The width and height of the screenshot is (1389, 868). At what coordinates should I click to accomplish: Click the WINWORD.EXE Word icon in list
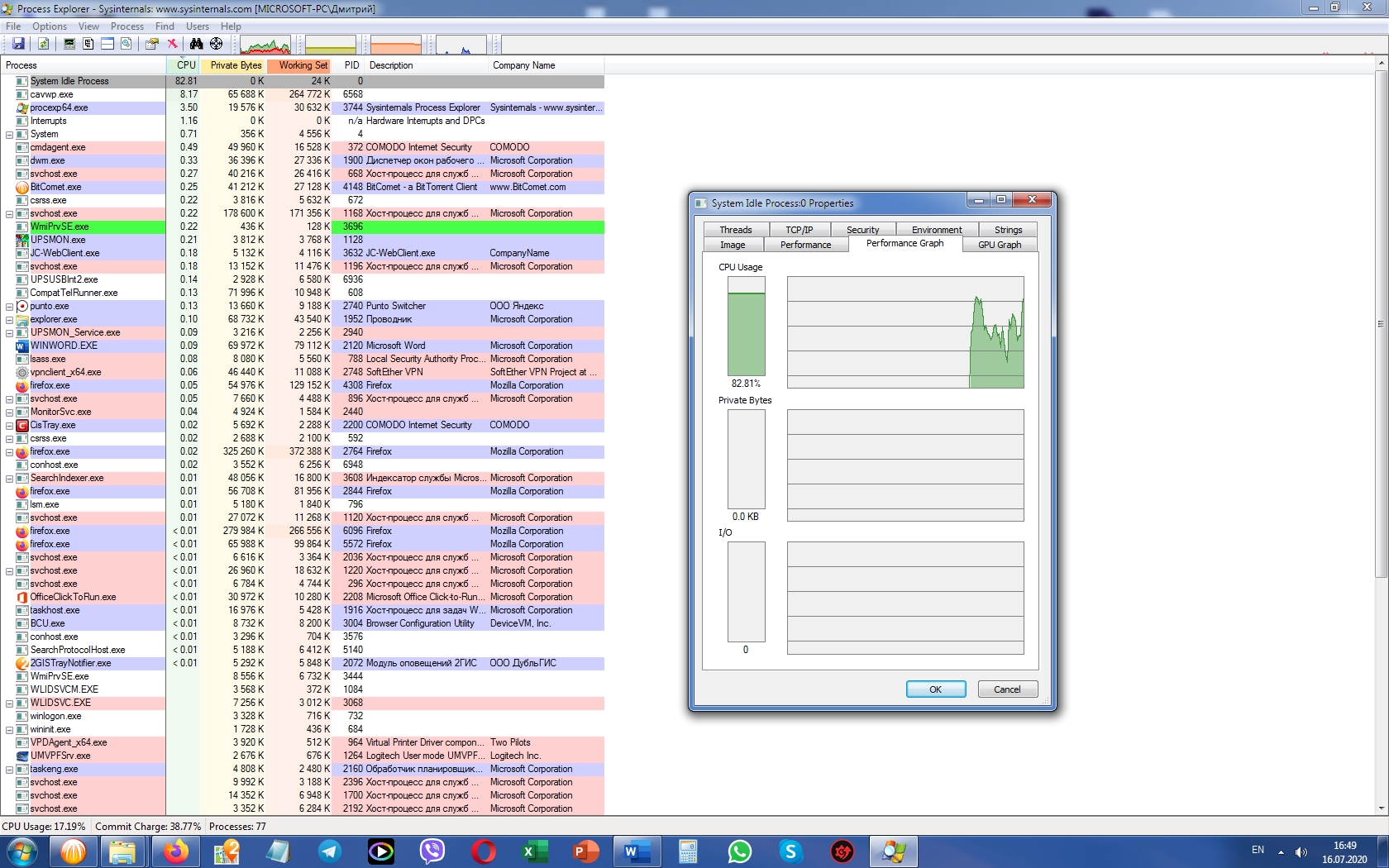tap(22, 346)
